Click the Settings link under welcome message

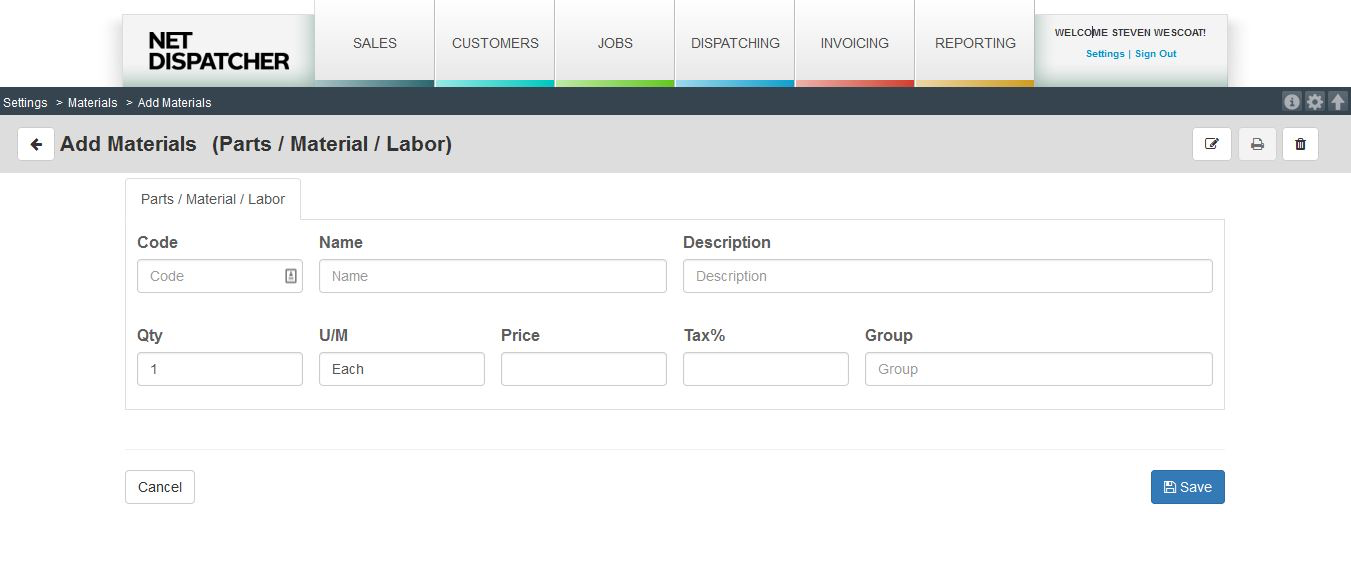click(x=1105, y=54)
